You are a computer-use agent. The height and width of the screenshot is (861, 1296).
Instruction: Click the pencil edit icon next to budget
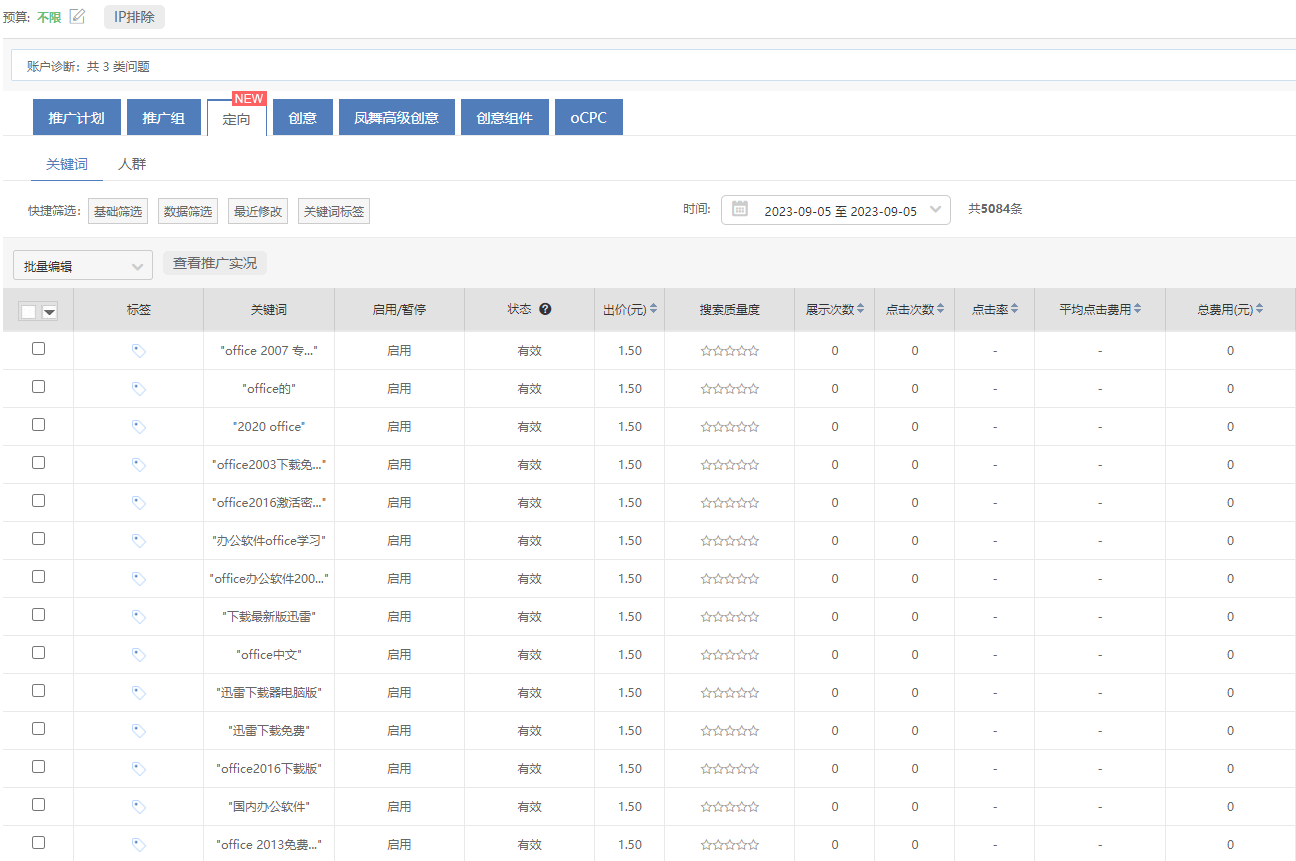(77, 16)
